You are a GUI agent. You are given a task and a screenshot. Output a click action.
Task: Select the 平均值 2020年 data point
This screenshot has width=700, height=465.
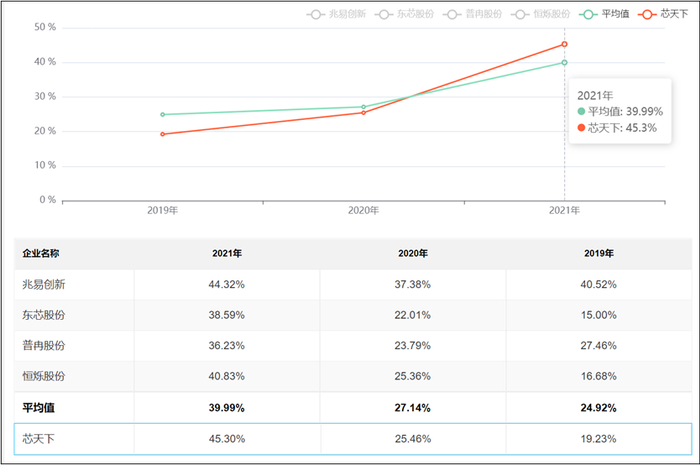363,107
